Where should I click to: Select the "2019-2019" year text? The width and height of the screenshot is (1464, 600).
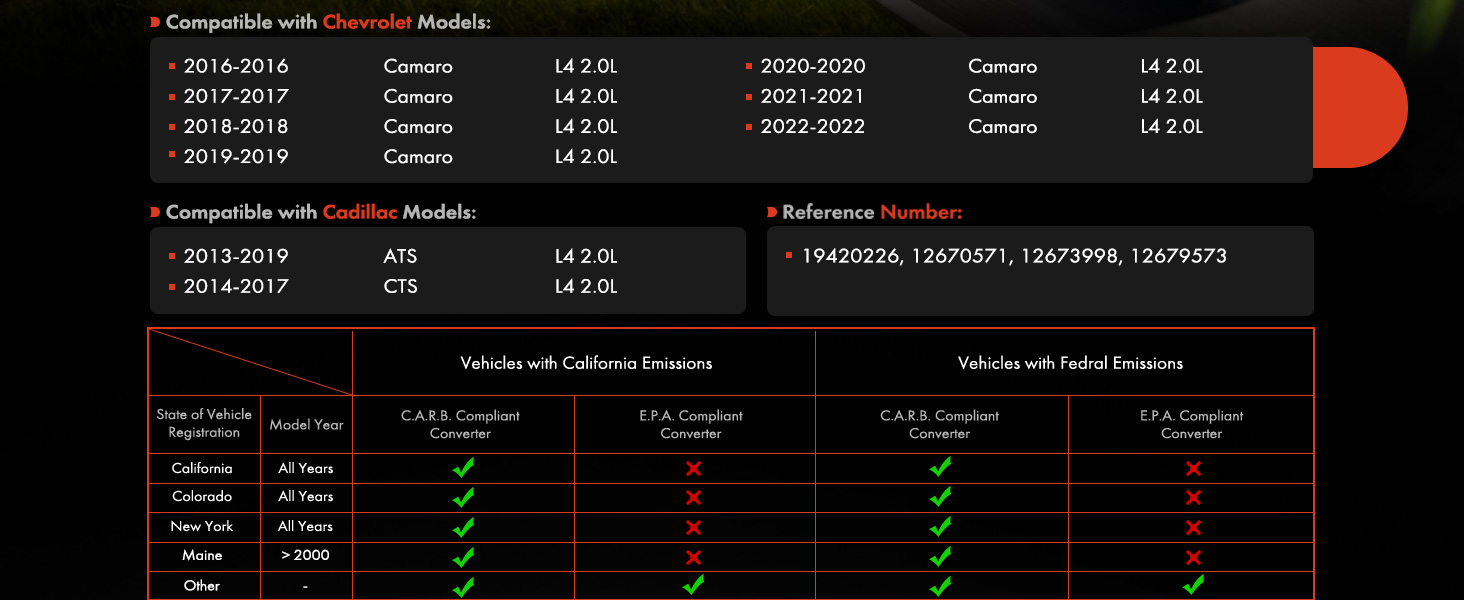(x=236, y=156)
